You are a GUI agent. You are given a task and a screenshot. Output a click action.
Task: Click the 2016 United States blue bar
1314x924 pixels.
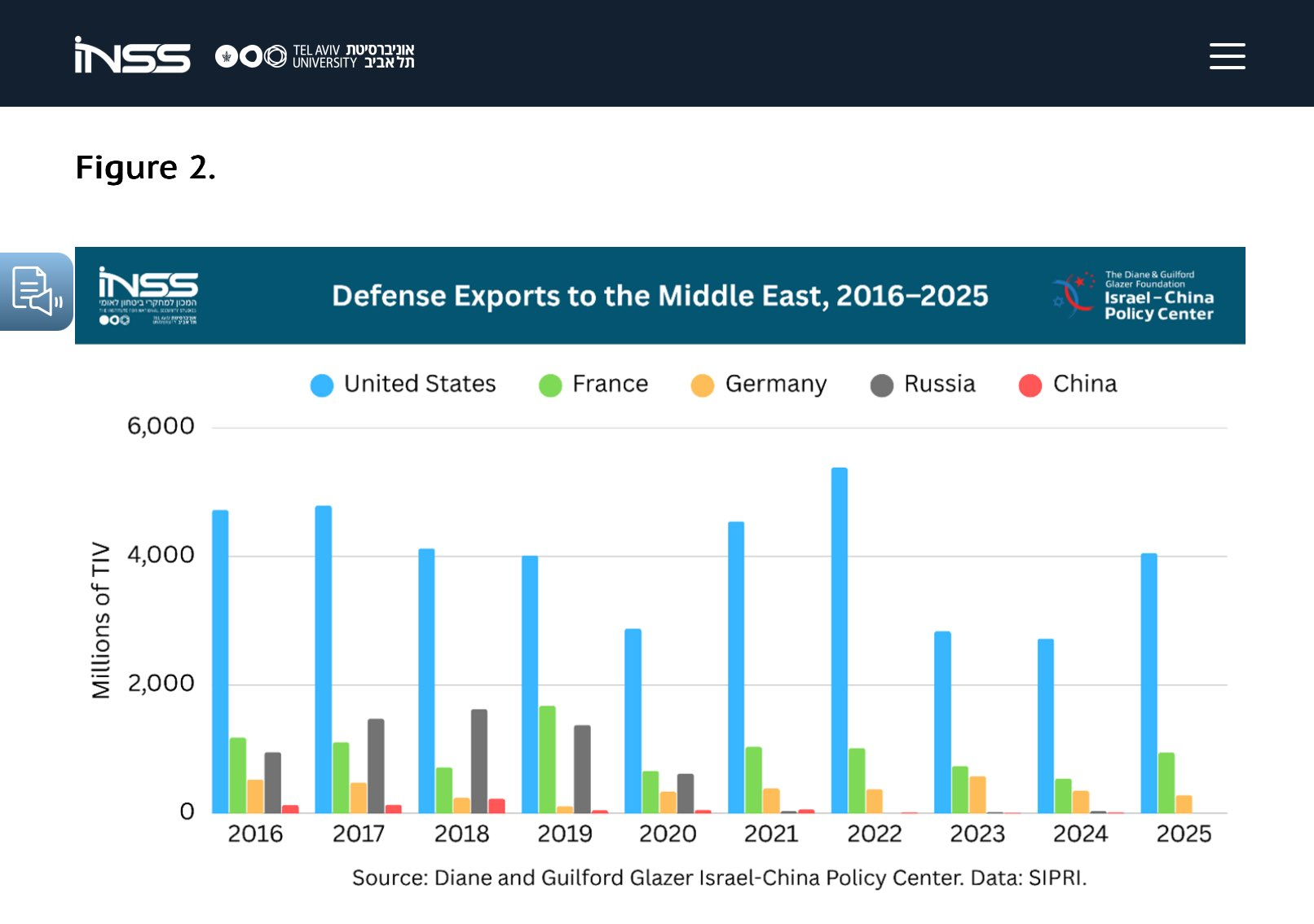220,662
